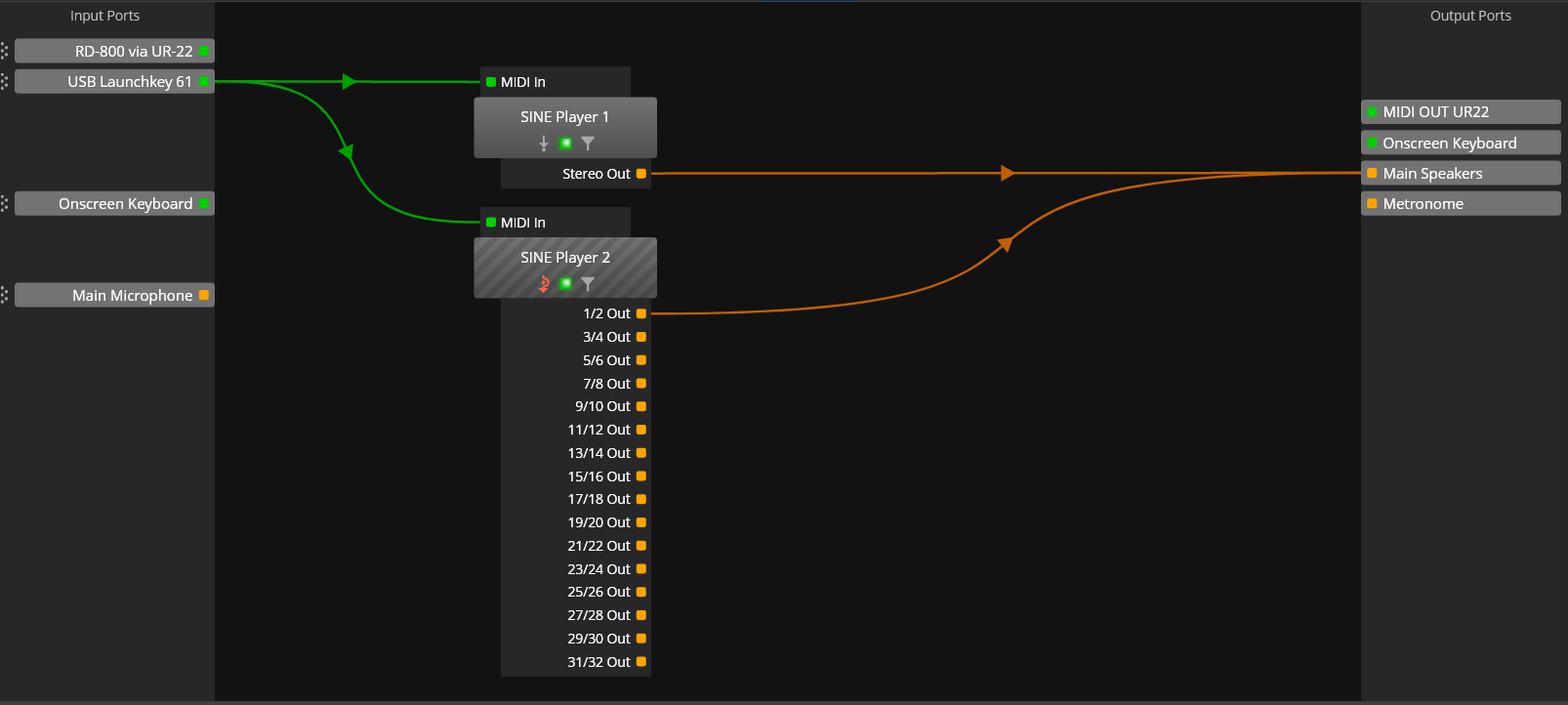Click the orange 1/2 Out port square
The height and width of the screenshot is (705, 1568).
pos(641,313)
